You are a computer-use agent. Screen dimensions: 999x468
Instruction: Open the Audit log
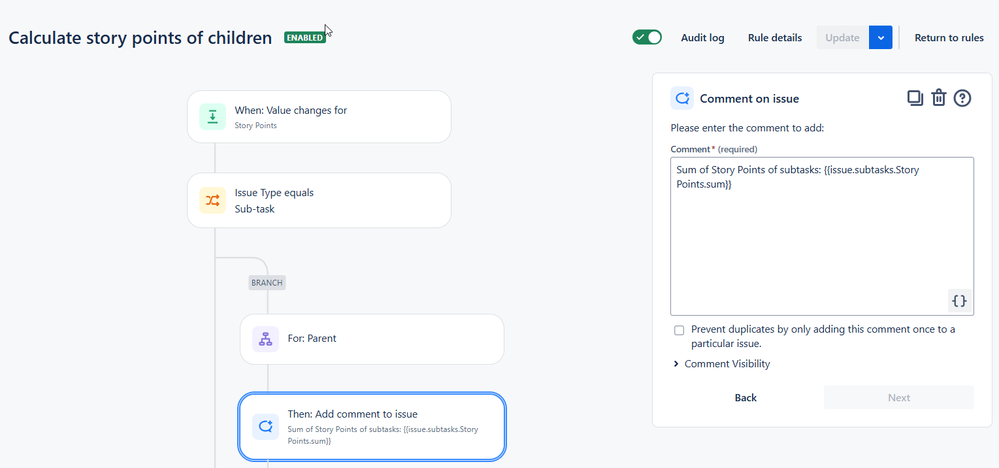[x=702, y=38]
